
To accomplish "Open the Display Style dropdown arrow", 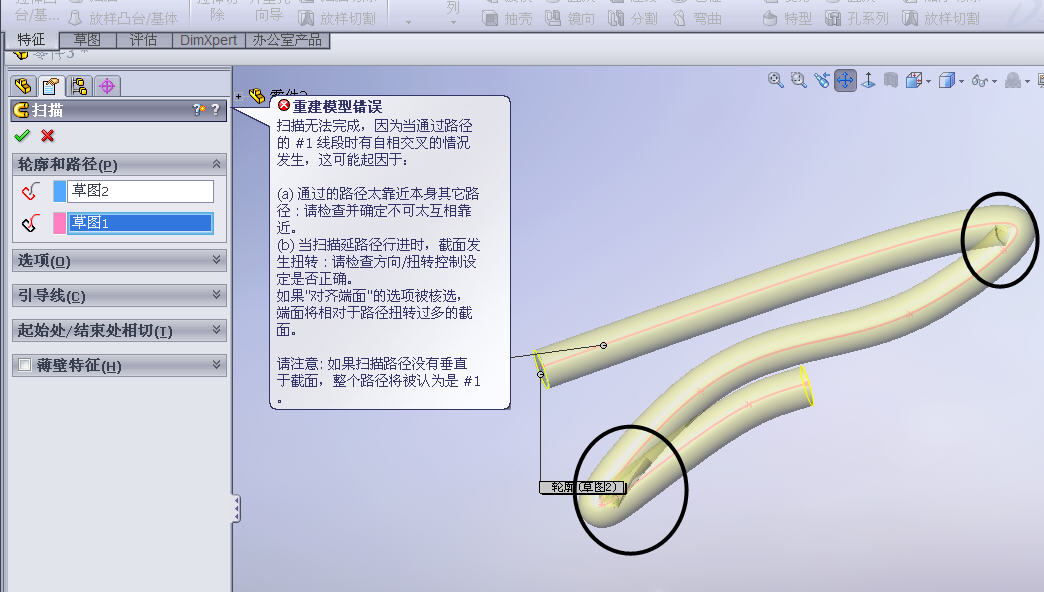I will coord(961,82).
